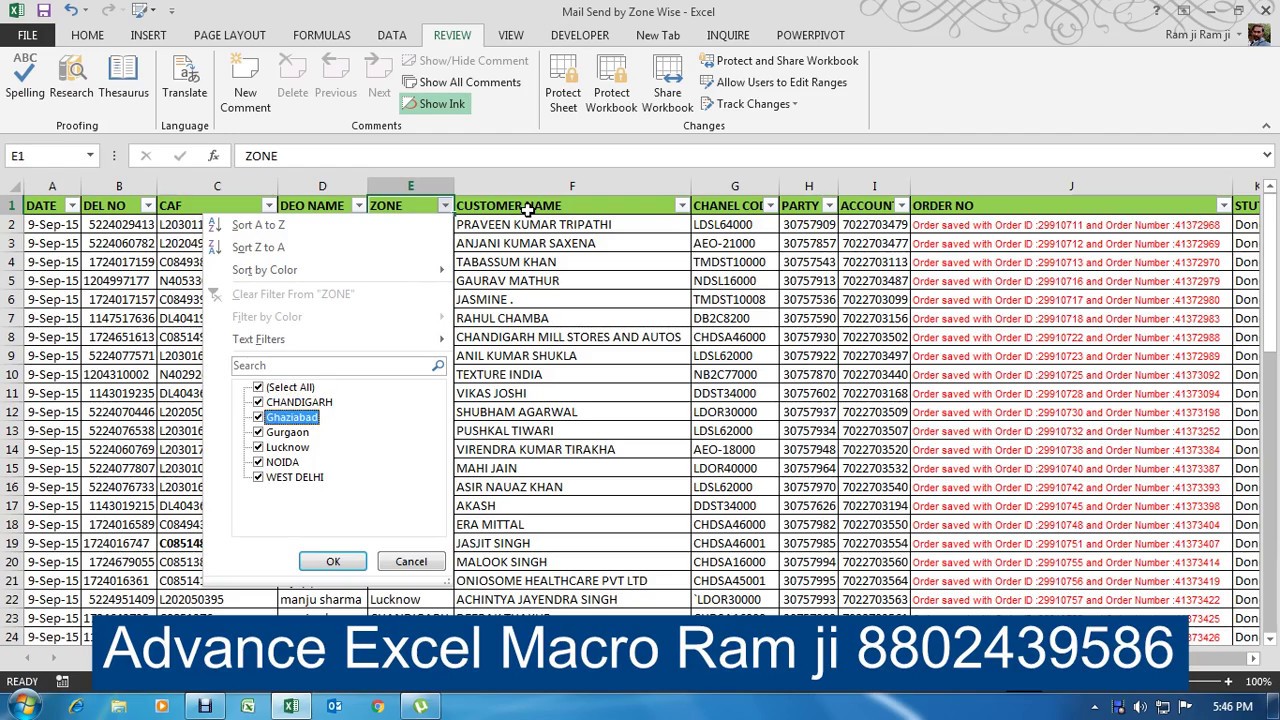Click the Windows Start button
This screenshot has width=1280, height=720.
pyautogui.click(x=23, y=707)
